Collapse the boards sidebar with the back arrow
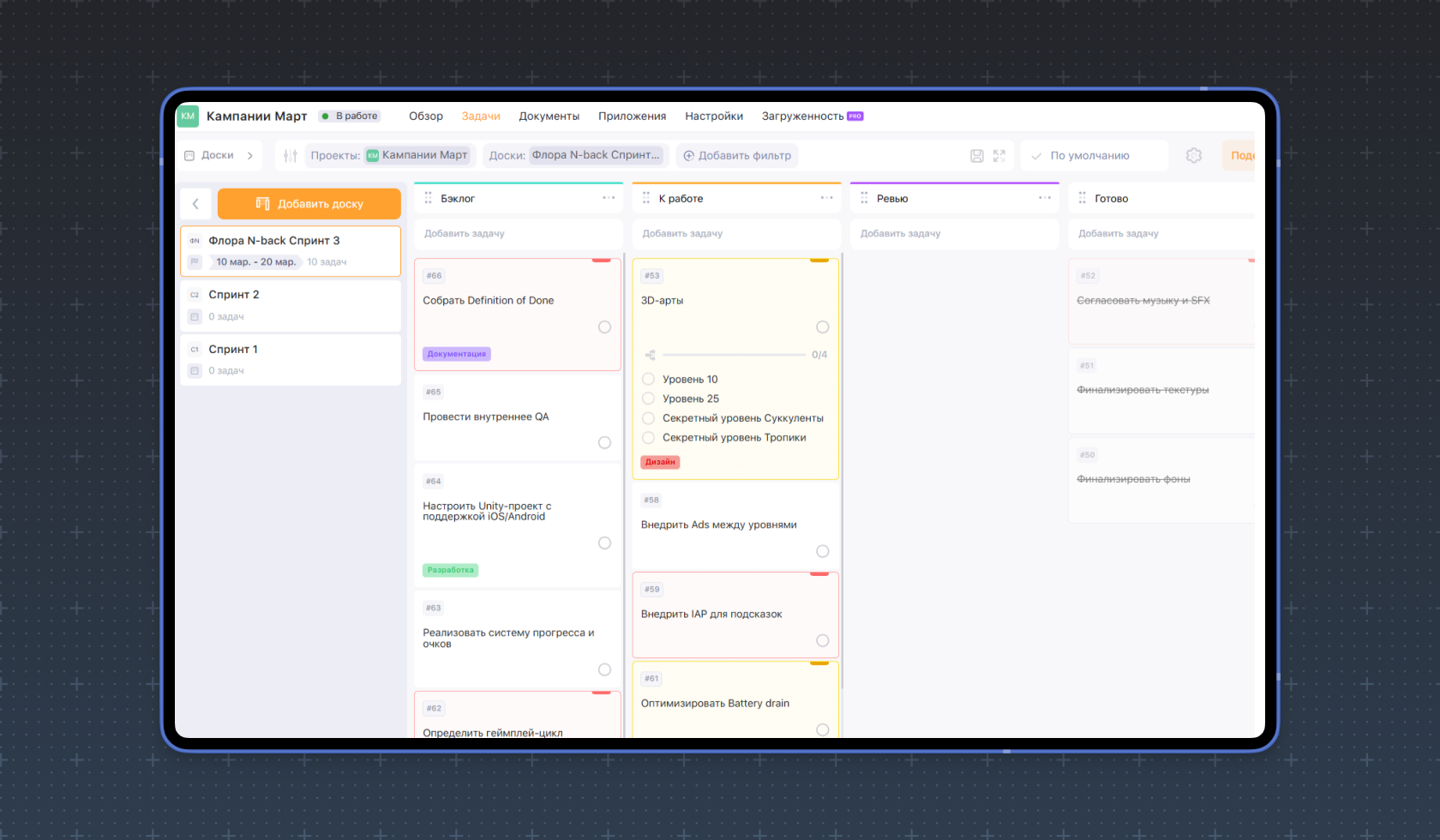The width and height of the screenshot is (1440, 840). coord(195,204)
